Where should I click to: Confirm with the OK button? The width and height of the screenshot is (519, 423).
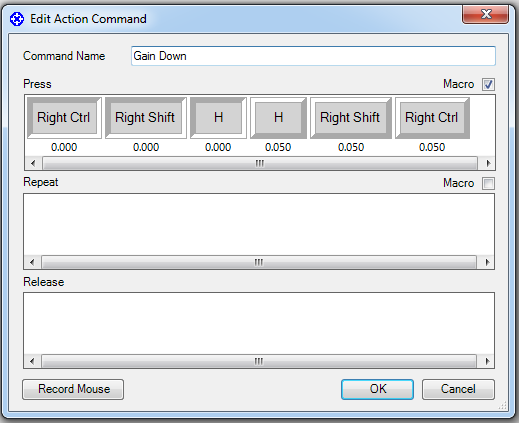pyautogui.click(x=377, y=389)
